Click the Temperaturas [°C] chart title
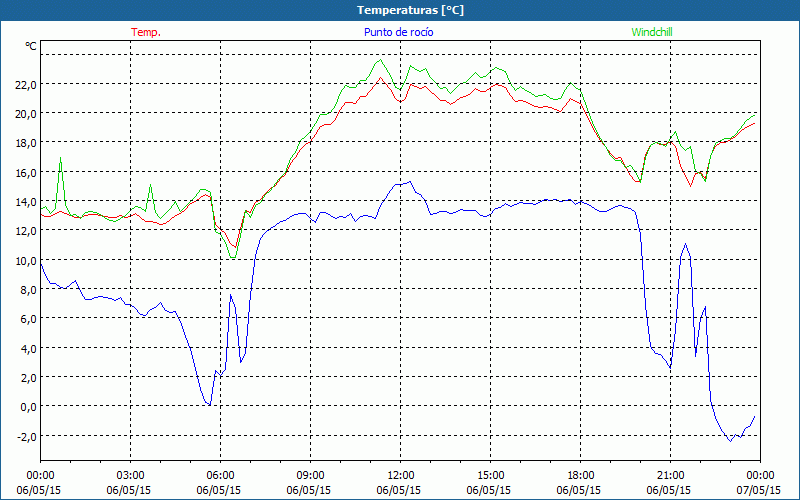 pos(410,10)
